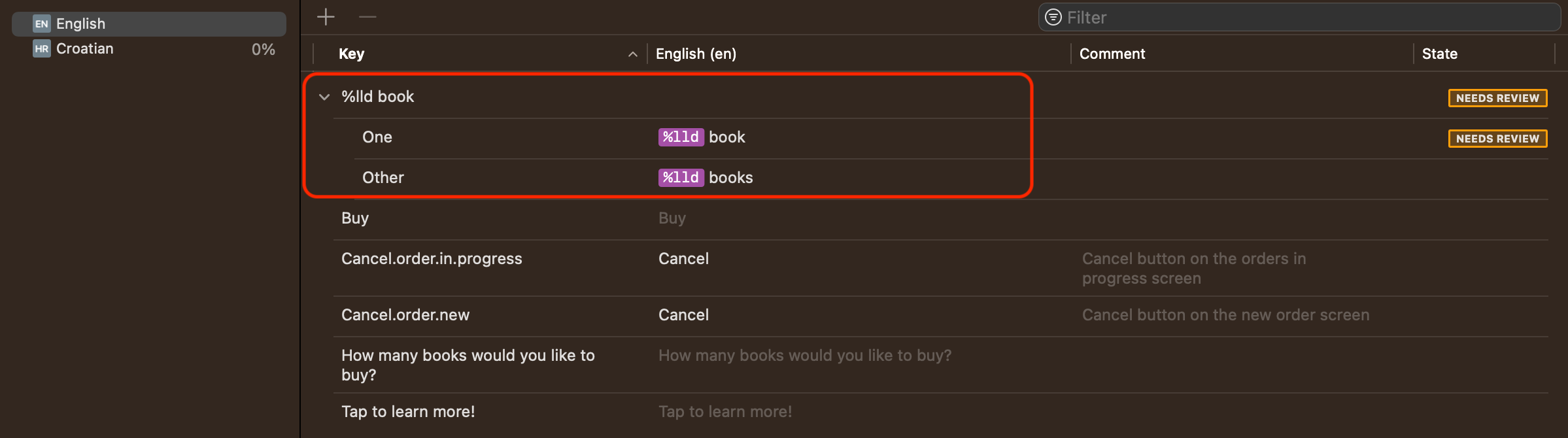Sort by the English (en) column header
Viewport: 1568px width, 438px height.
696,54
